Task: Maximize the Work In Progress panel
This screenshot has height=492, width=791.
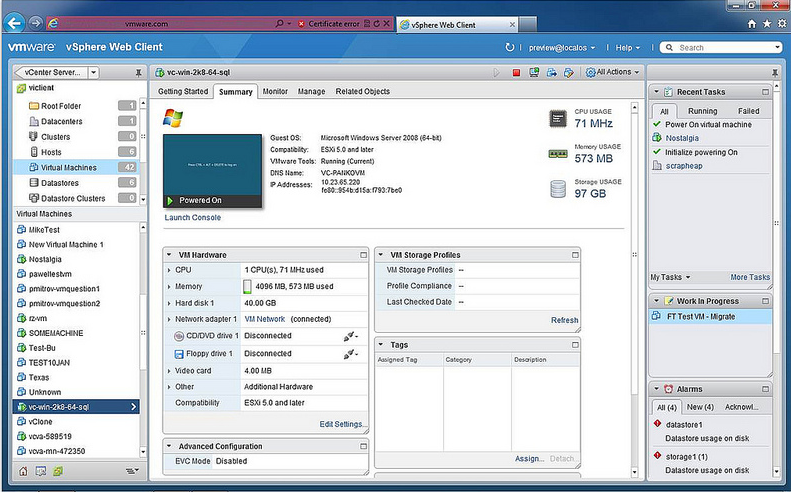Action: click(765, 301)
